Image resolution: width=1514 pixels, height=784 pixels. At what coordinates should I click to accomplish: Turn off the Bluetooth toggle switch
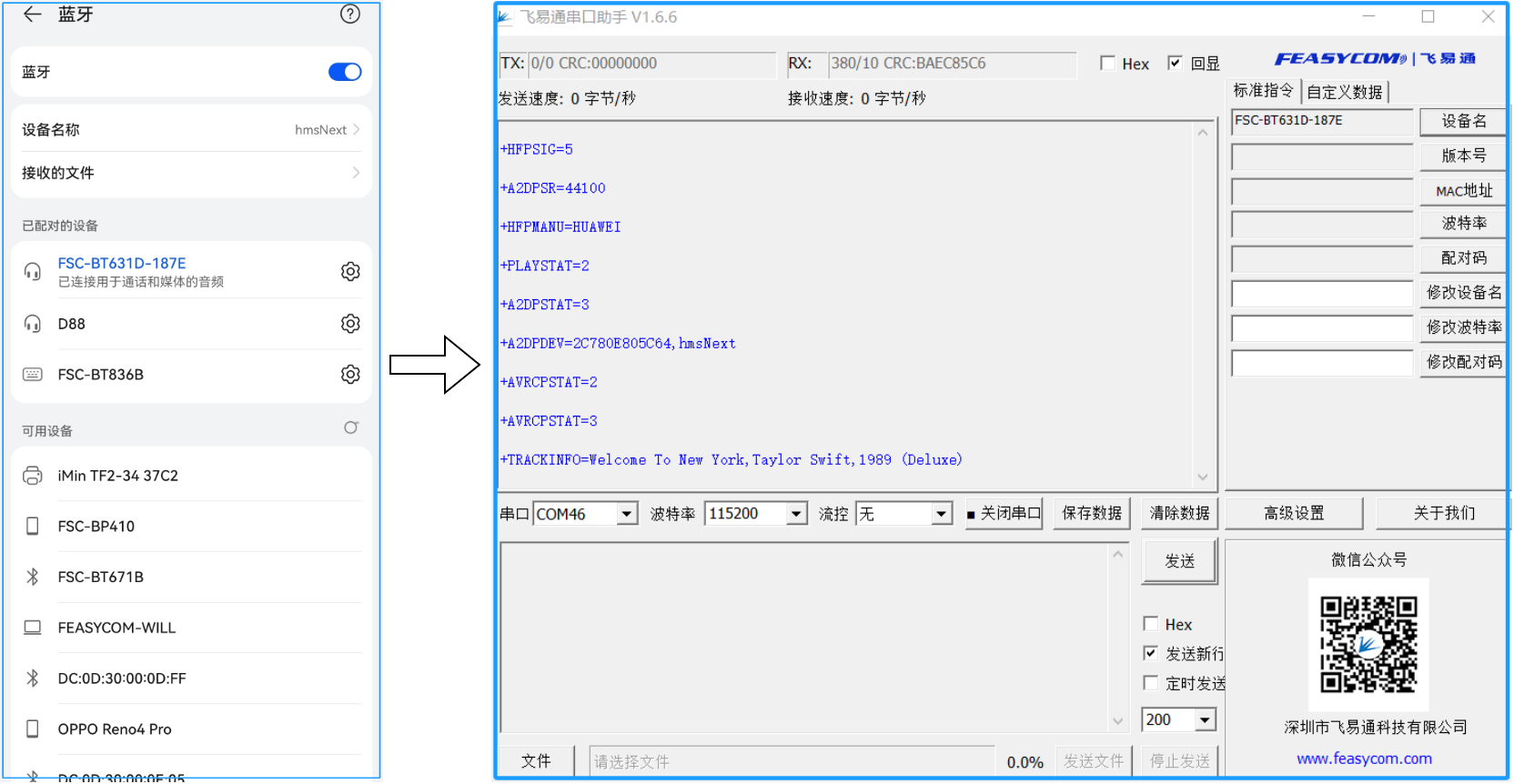point(345,72)
